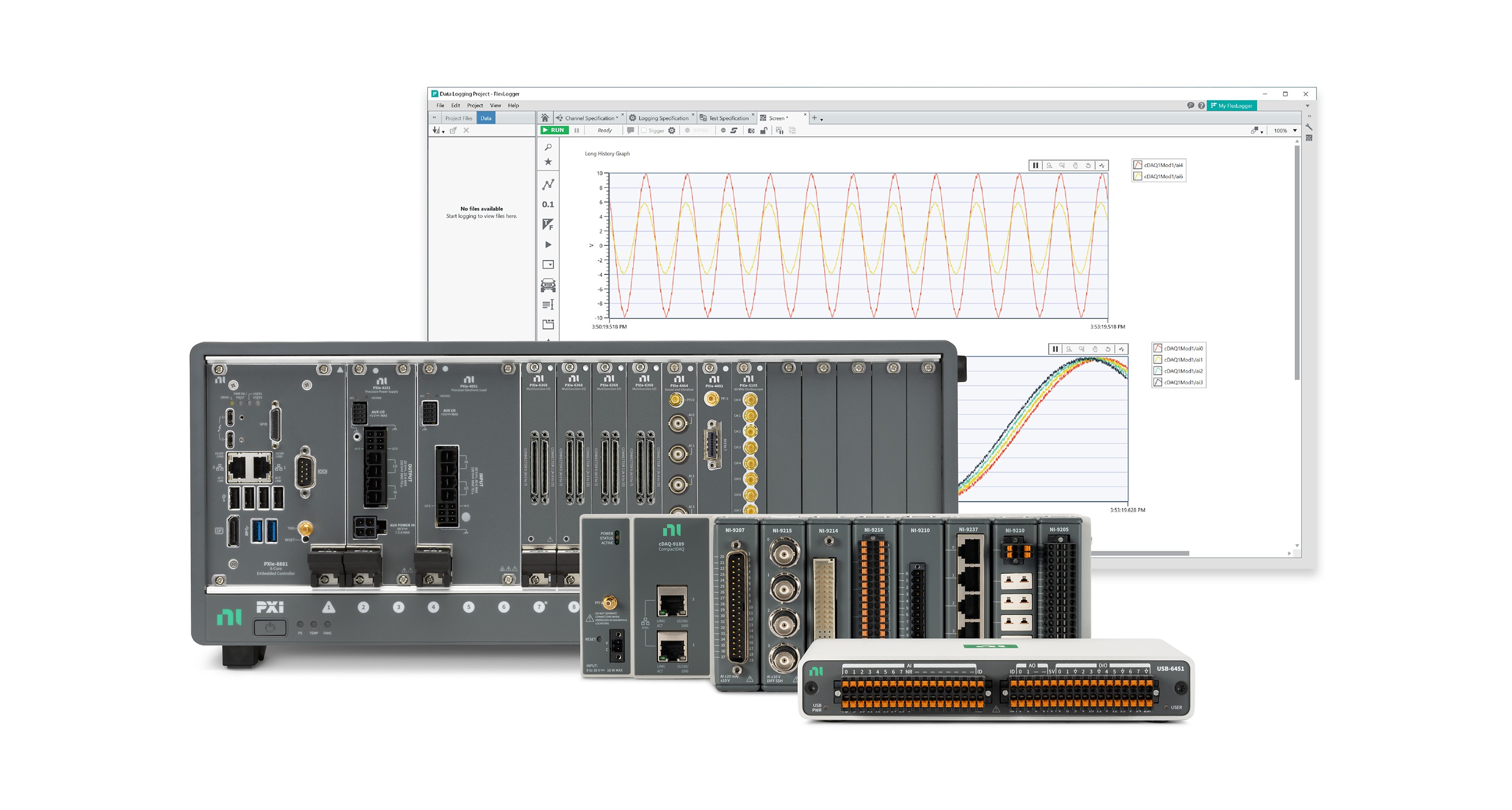Viewport: 1512px width, 810px height.
Task: Click pan hand on upper graph toolbar
Action: tap(1075, 165)
